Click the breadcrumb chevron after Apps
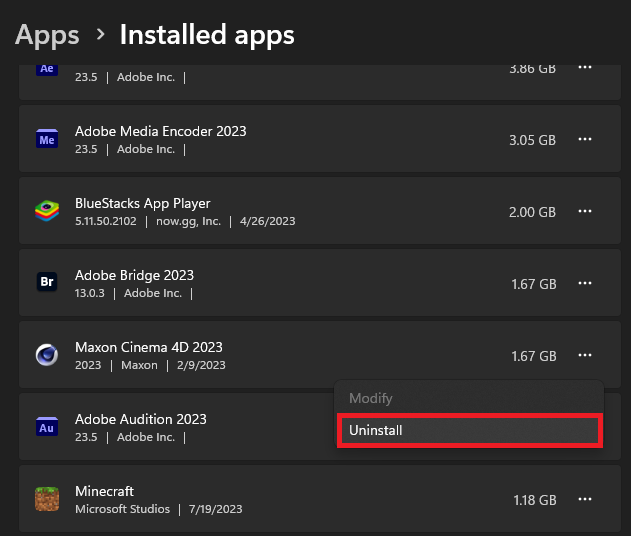Image resolution: width=631 pixels, height=536 pixels. coord(100,35)
